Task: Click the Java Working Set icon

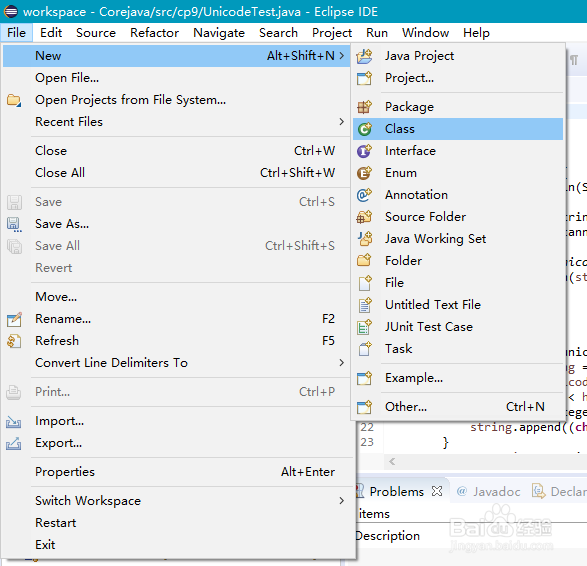Action: 364,239
